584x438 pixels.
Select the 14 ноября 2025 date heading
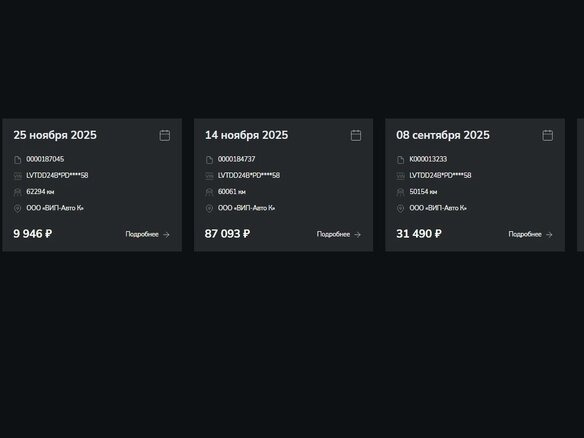tap(247, 135)
